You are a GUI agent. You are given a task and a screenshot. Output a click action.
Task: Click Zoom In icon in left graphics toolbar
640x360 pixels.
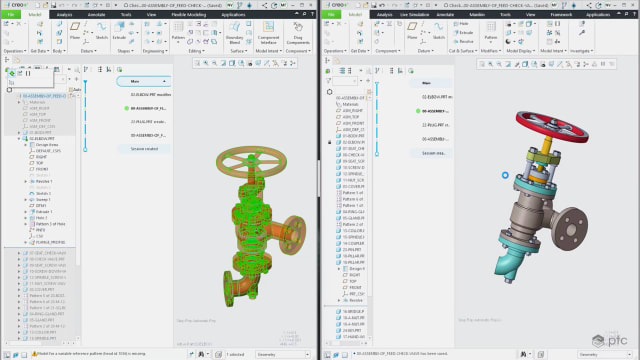click(206, 63)
